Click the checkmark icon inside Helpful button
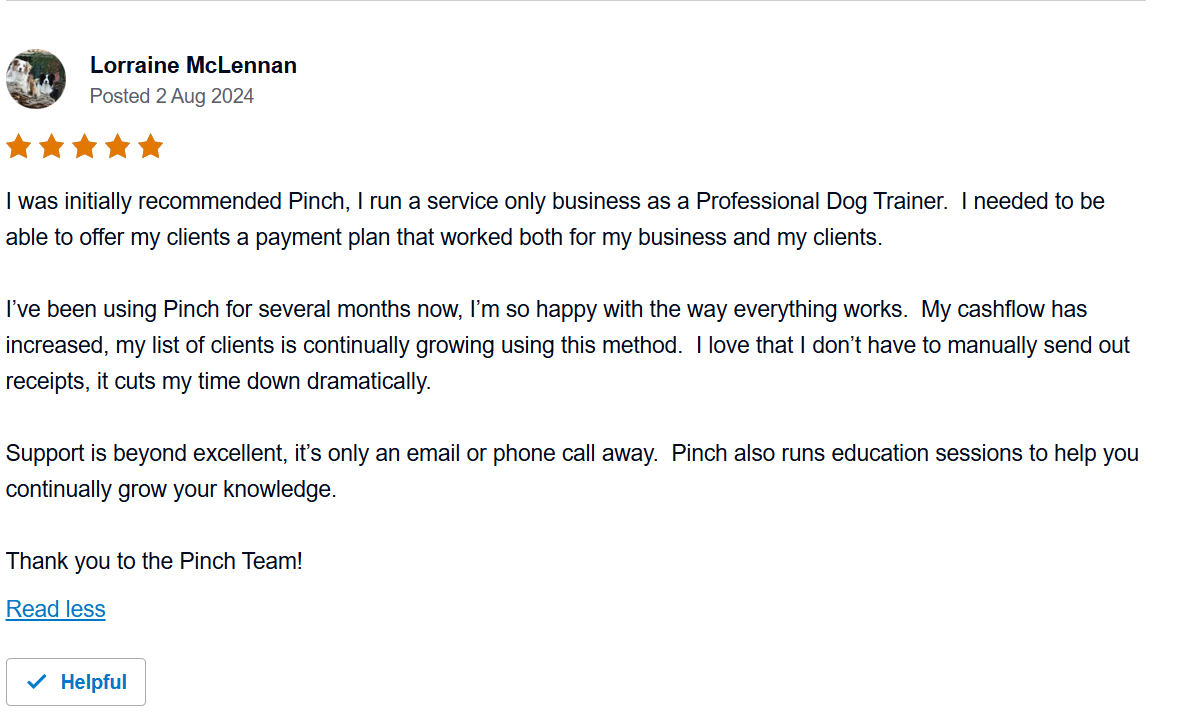Image resolution: width=1183 pixels, height=724 pixels. (36, 682)
